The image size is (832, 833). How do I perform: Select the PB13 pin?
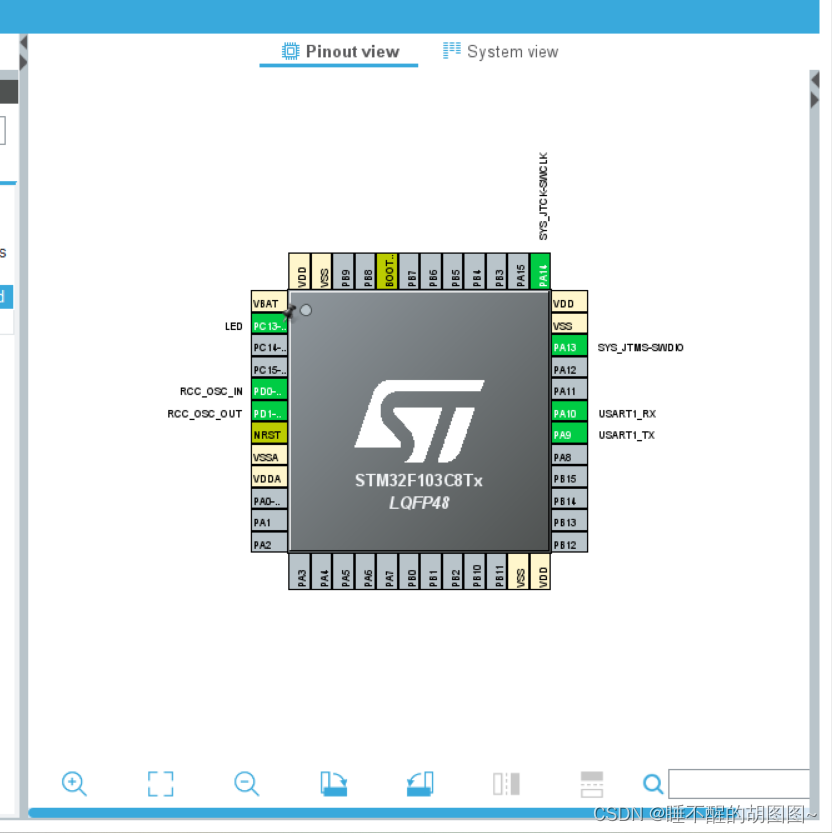click(x=569, y=522)
